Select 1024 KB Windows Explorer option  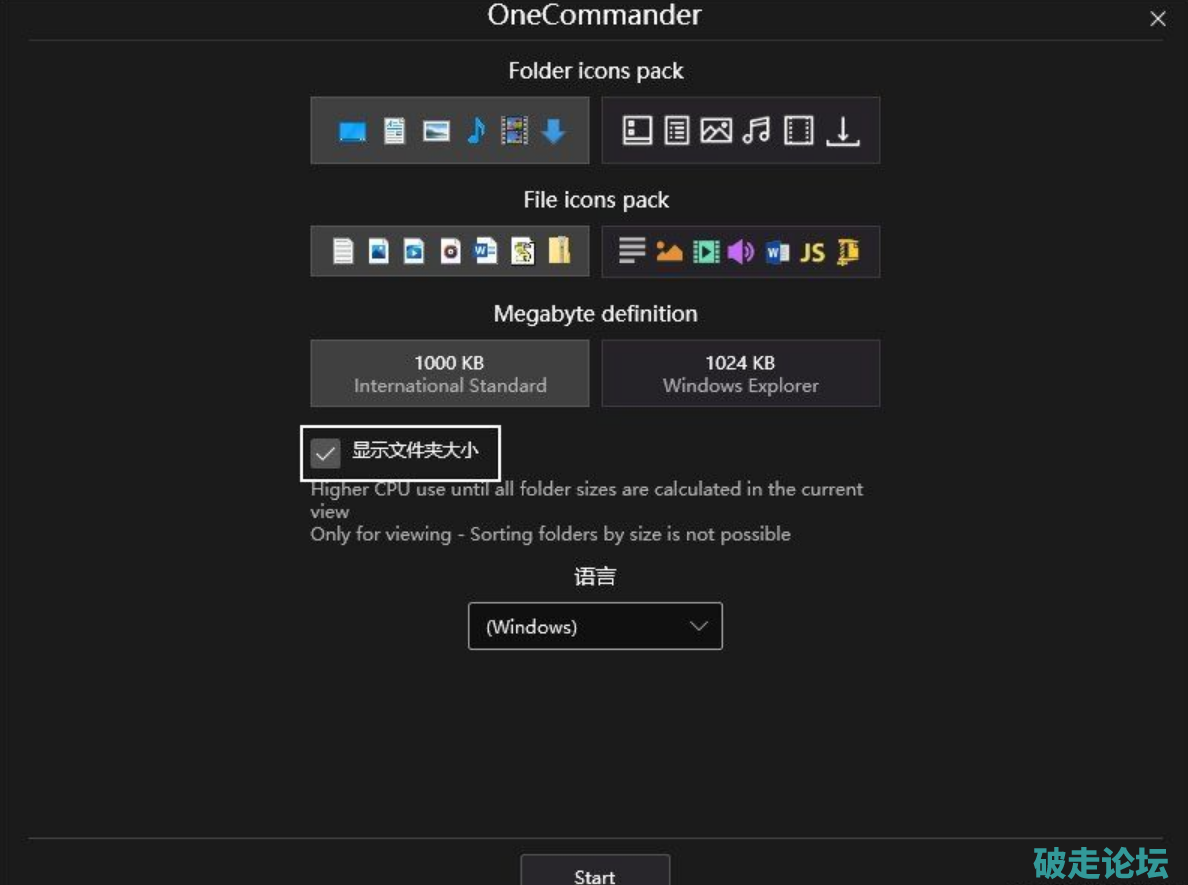740,373
